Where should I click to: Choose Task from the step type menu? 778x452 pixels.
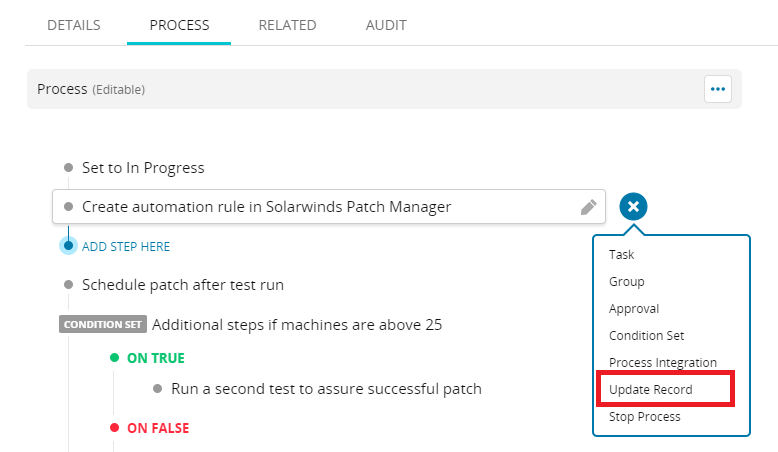tap(622, 255)
